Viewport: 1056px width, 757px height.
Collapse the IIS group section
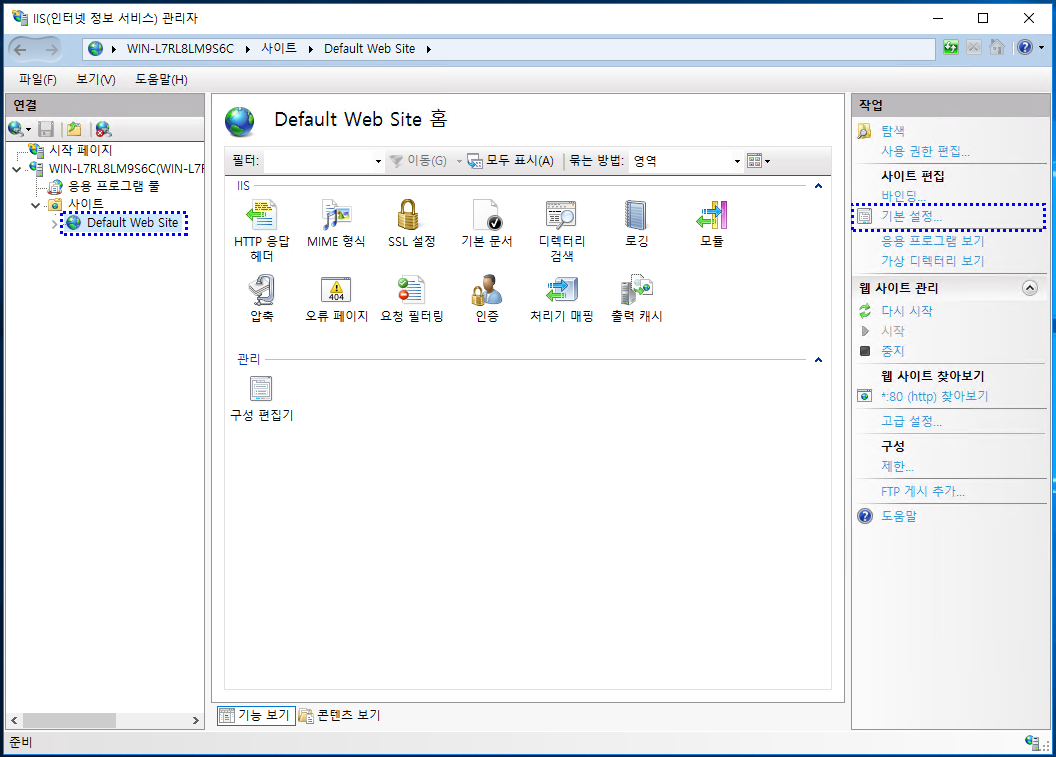pyautogui.click(x=818, y=186)
